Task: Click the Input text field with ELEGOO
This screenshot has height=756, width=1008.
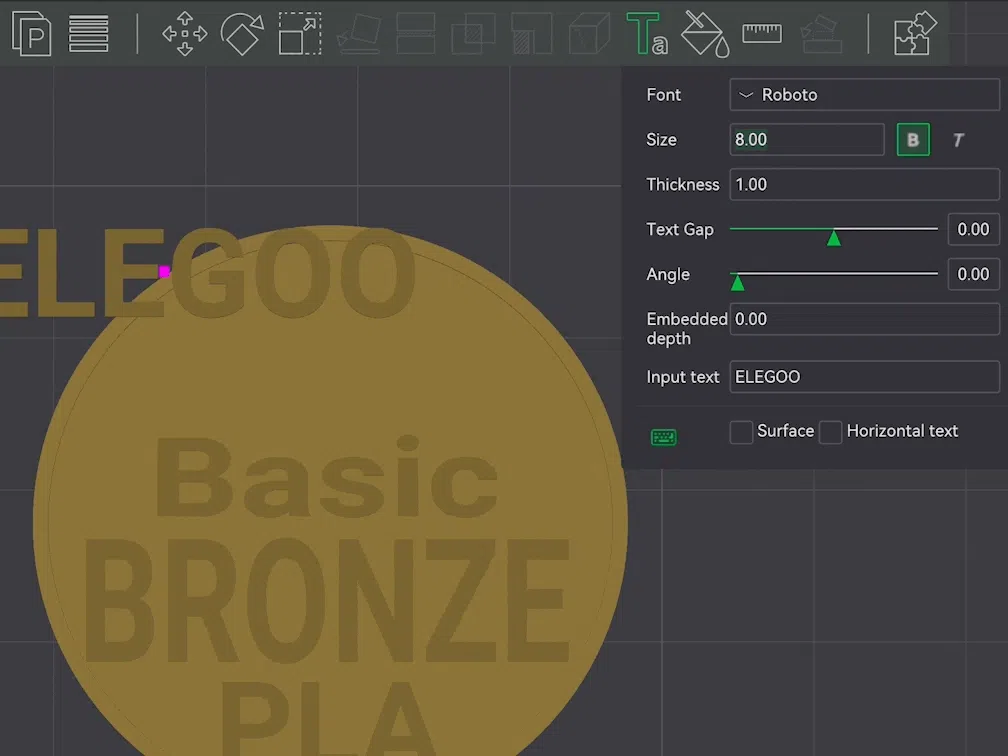Action: point(865,377)
